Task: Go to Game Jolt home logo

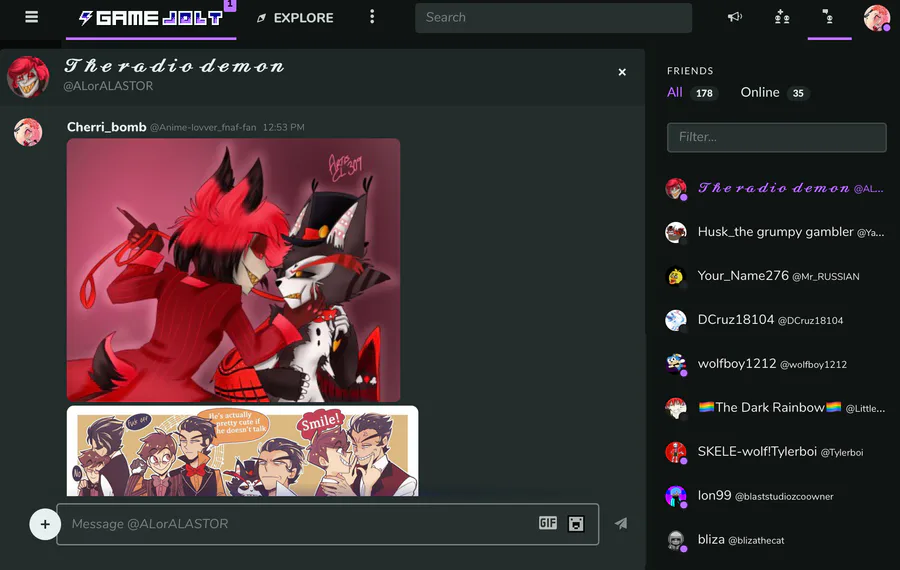Action: pyautogui.click(x=150, y=18)
